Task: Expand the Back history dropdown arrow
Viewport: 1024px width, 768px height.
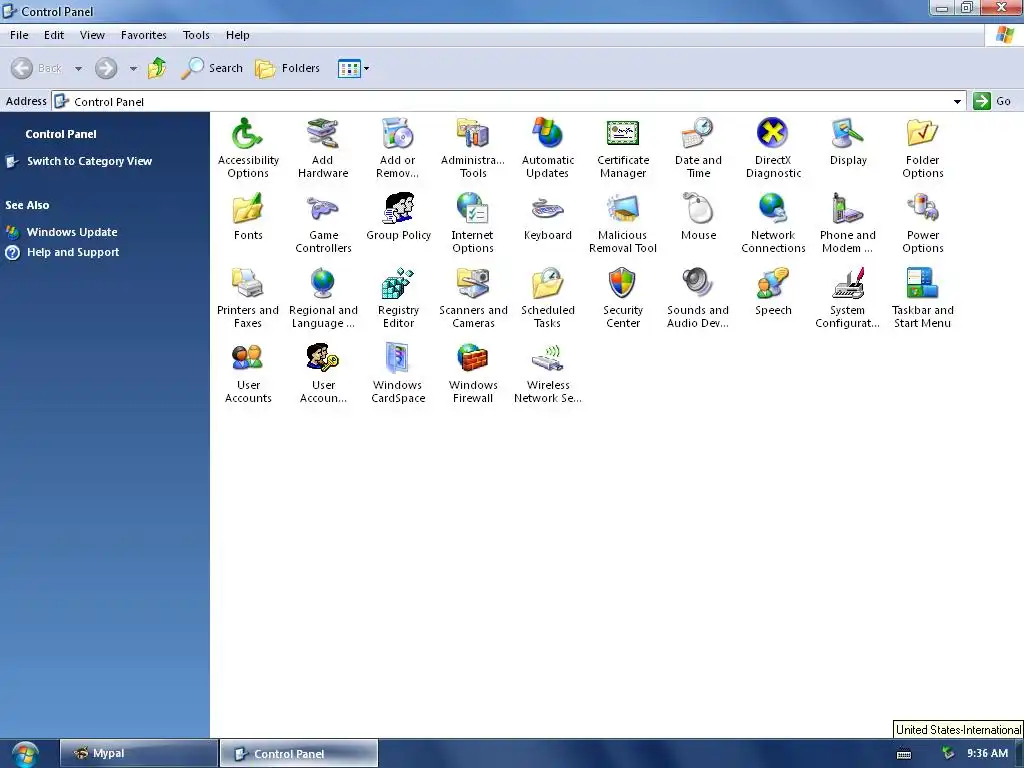Action: point(78,69)
